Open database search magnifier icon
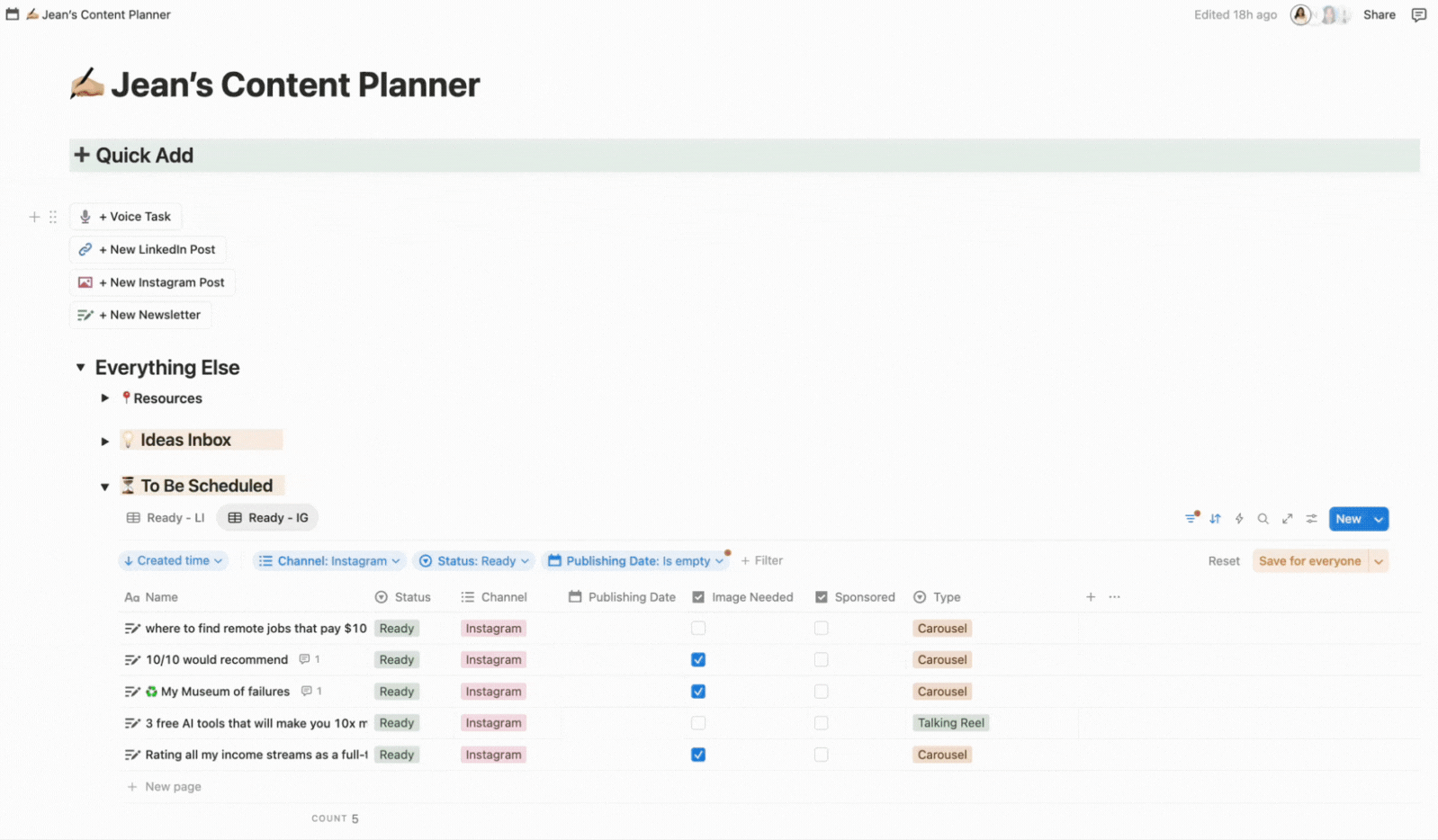Screen dimensions: 1438x840 pos(1263,519)
